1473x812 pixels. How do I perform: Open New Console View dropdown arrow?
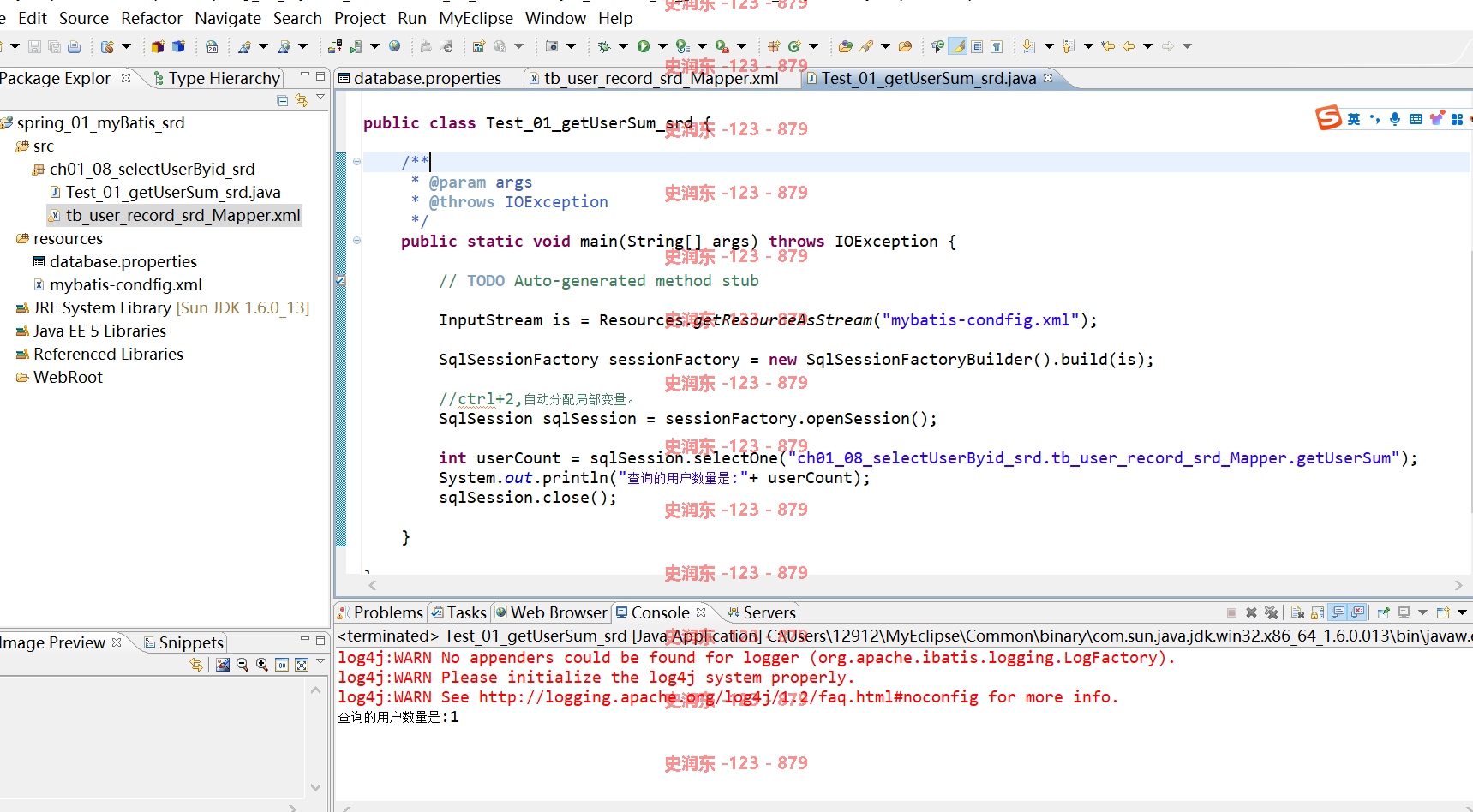click(1462, 612)
